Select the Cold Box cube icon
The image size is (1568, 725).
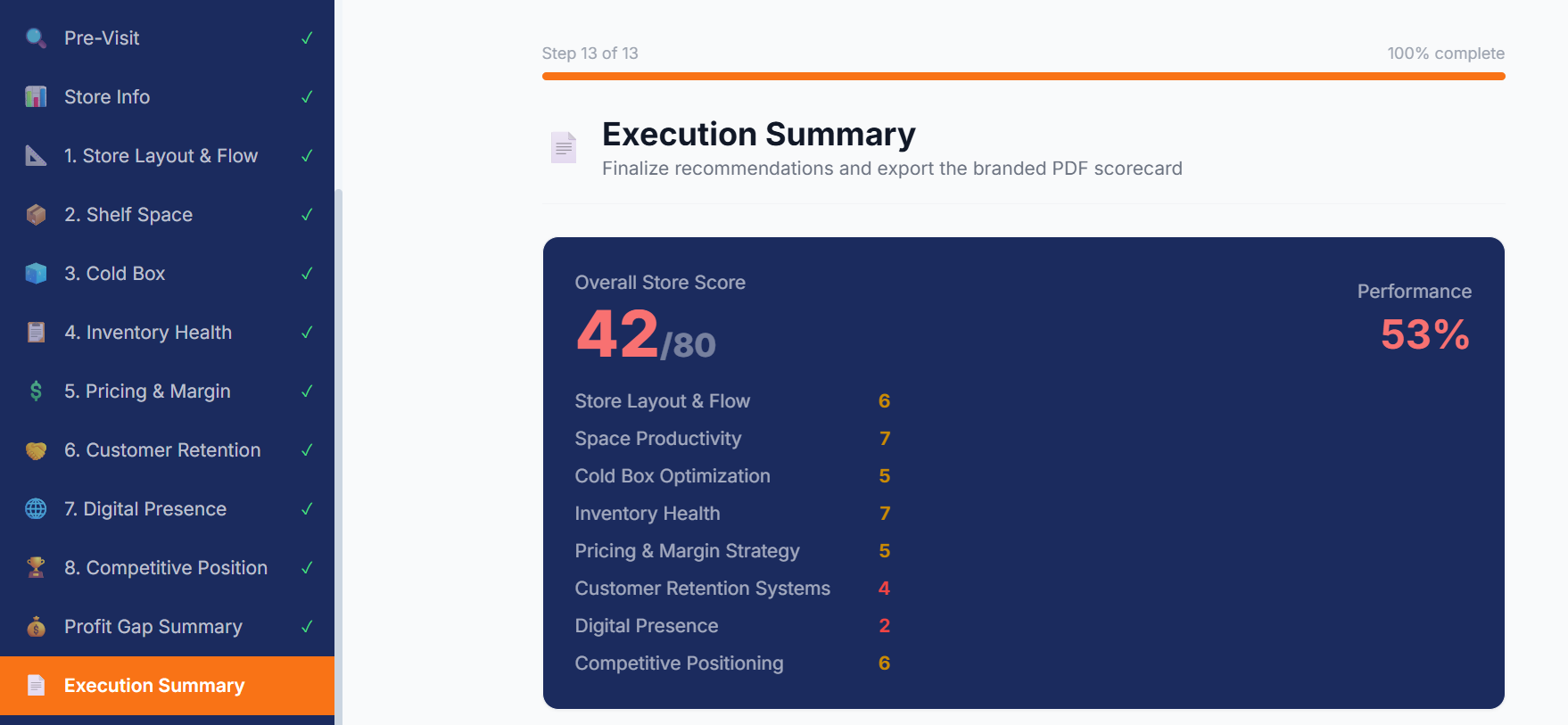coord(36,273)
